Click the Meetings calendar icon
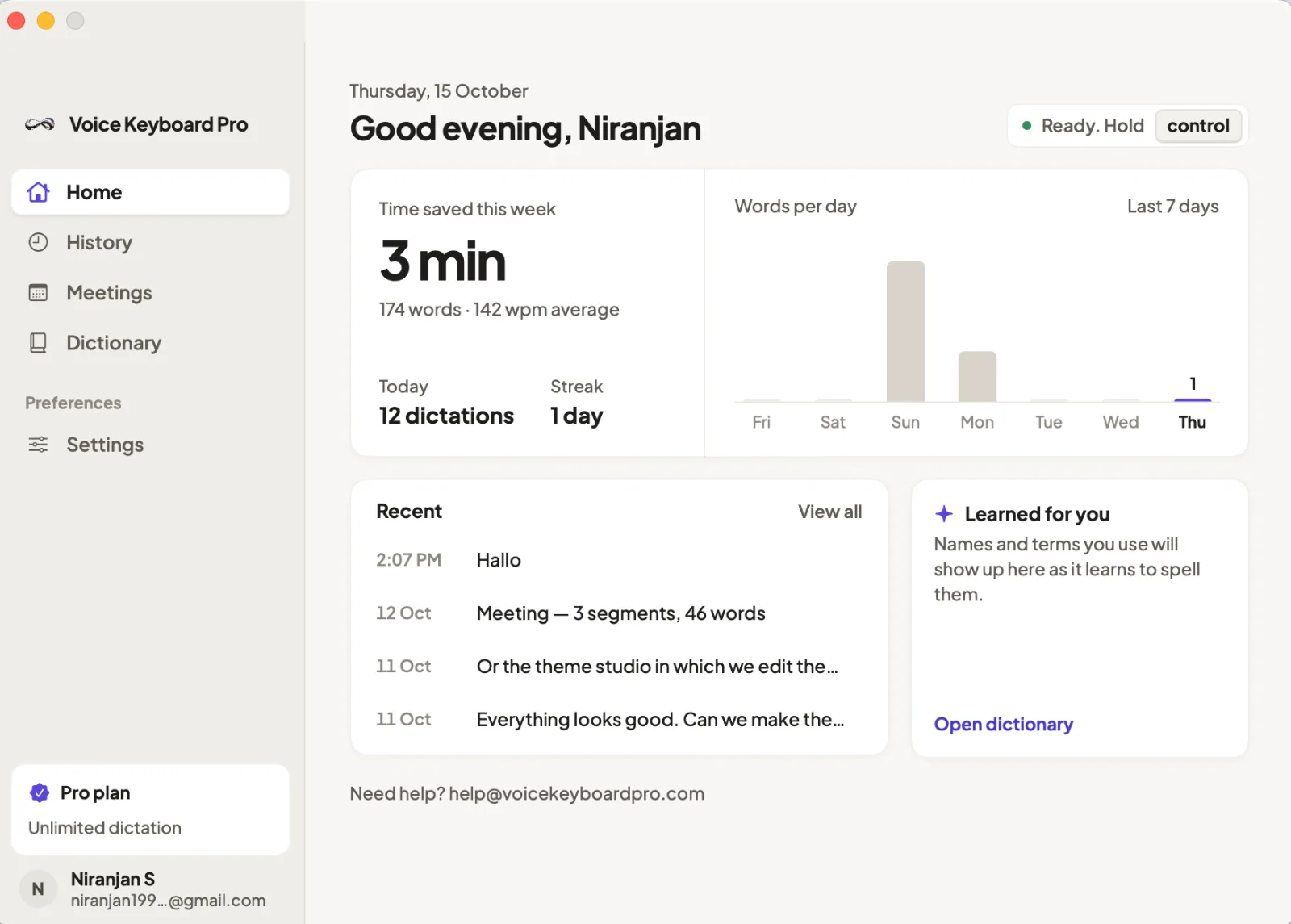The height and width of the screenshot is (924, 1291). 38,292
